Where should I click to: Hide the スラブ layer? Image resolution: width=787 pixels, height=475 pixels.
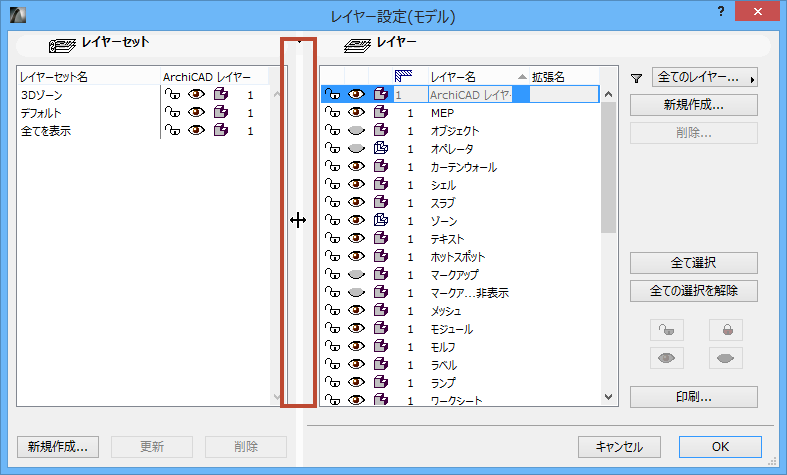[356, 202]
